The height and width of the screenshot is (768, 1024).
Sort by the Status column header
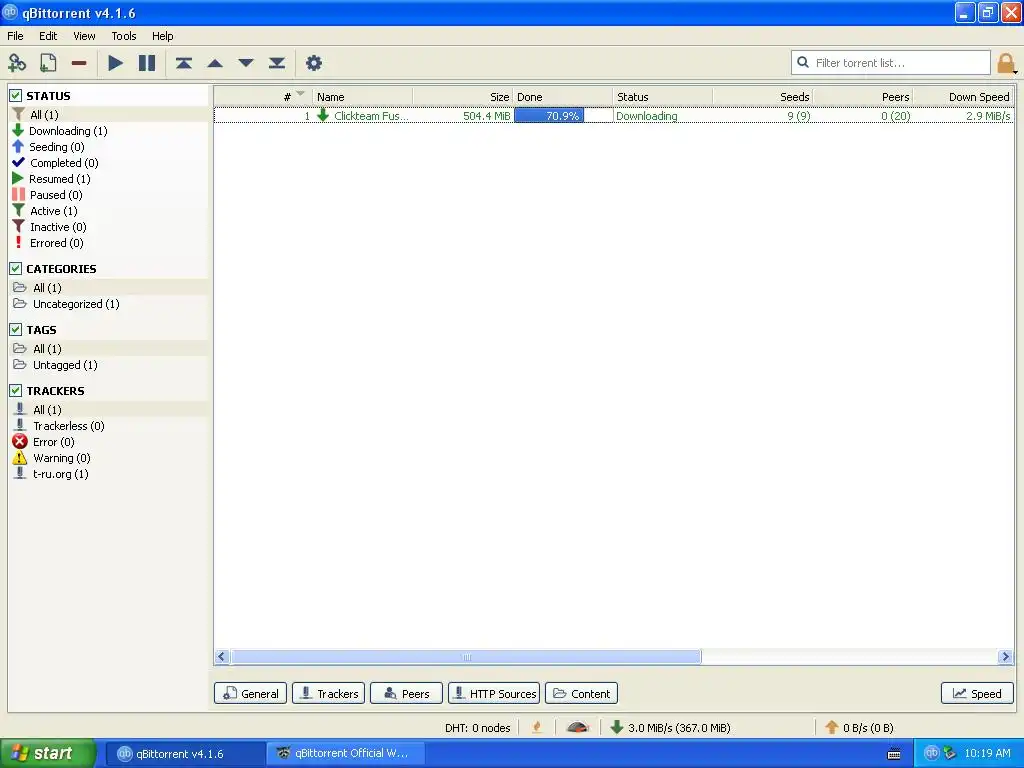pyautogui.click(x=663, y=97)
